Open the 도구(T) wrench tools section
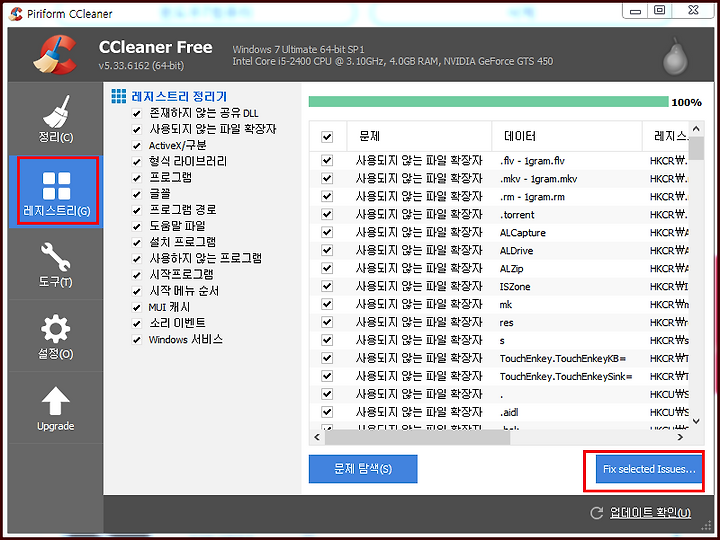Image resolution: width=720 pixels, height=540 pixels. coord(56,264)
